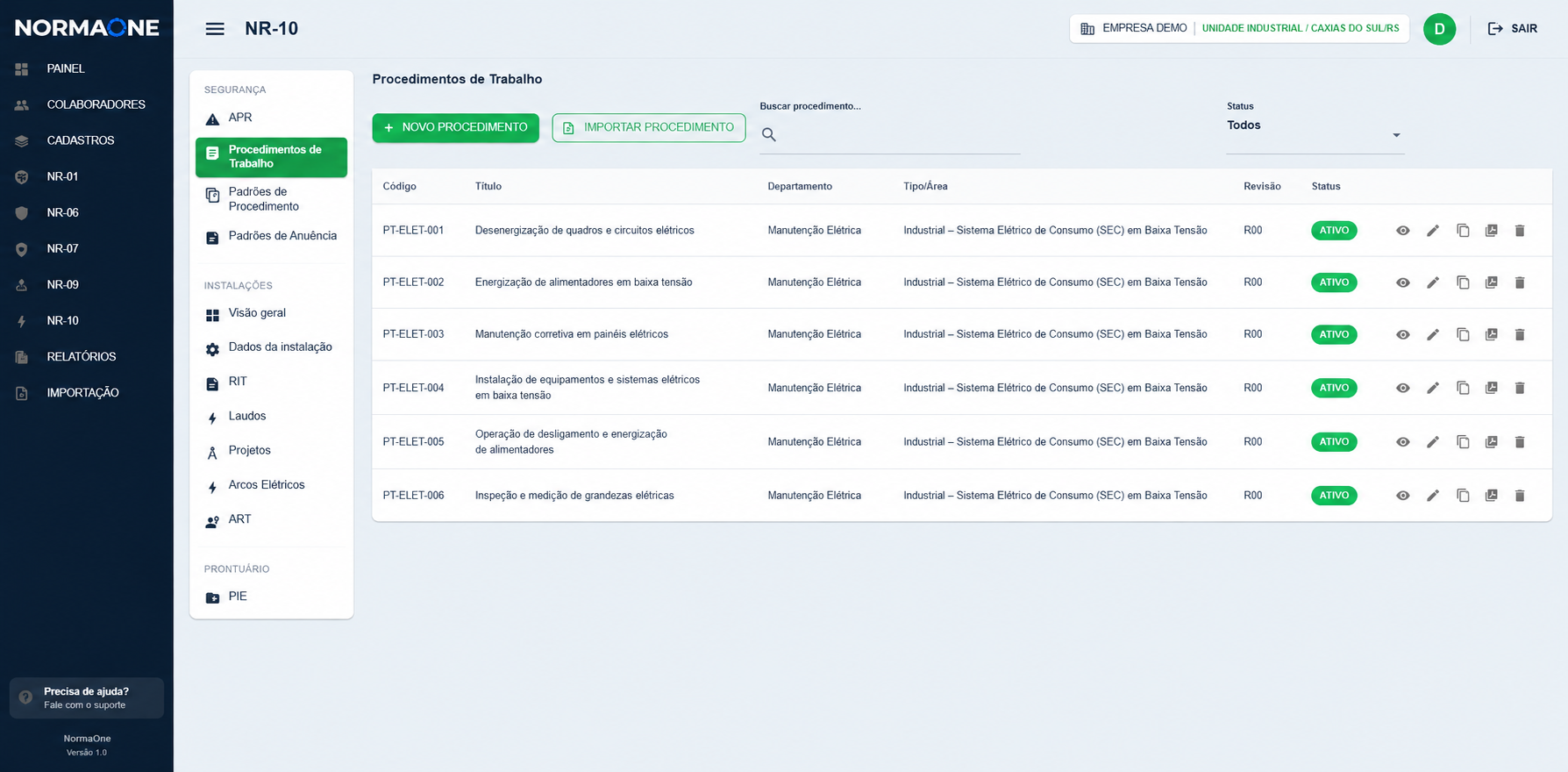Edit procedure PT-ELET-002 with the pencil icon

click(x=1433, y=282)
